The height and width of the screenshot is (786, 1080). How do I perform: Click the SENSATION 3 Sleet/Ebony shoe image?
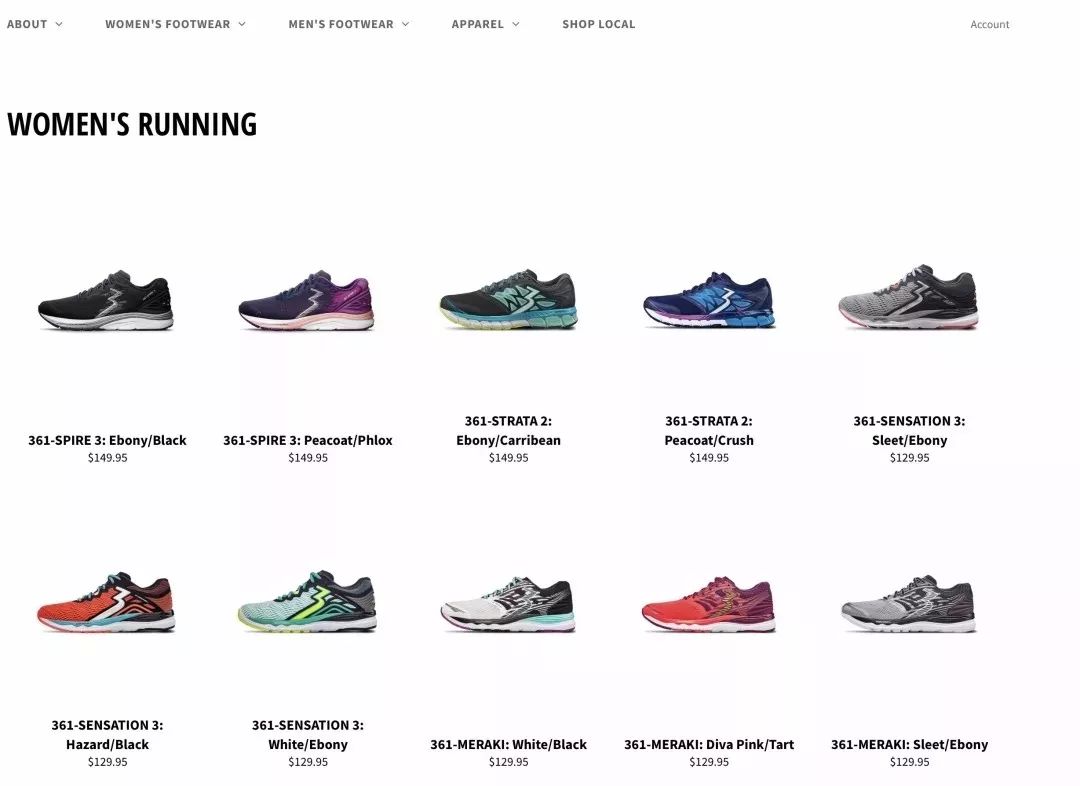pos(909,297)
